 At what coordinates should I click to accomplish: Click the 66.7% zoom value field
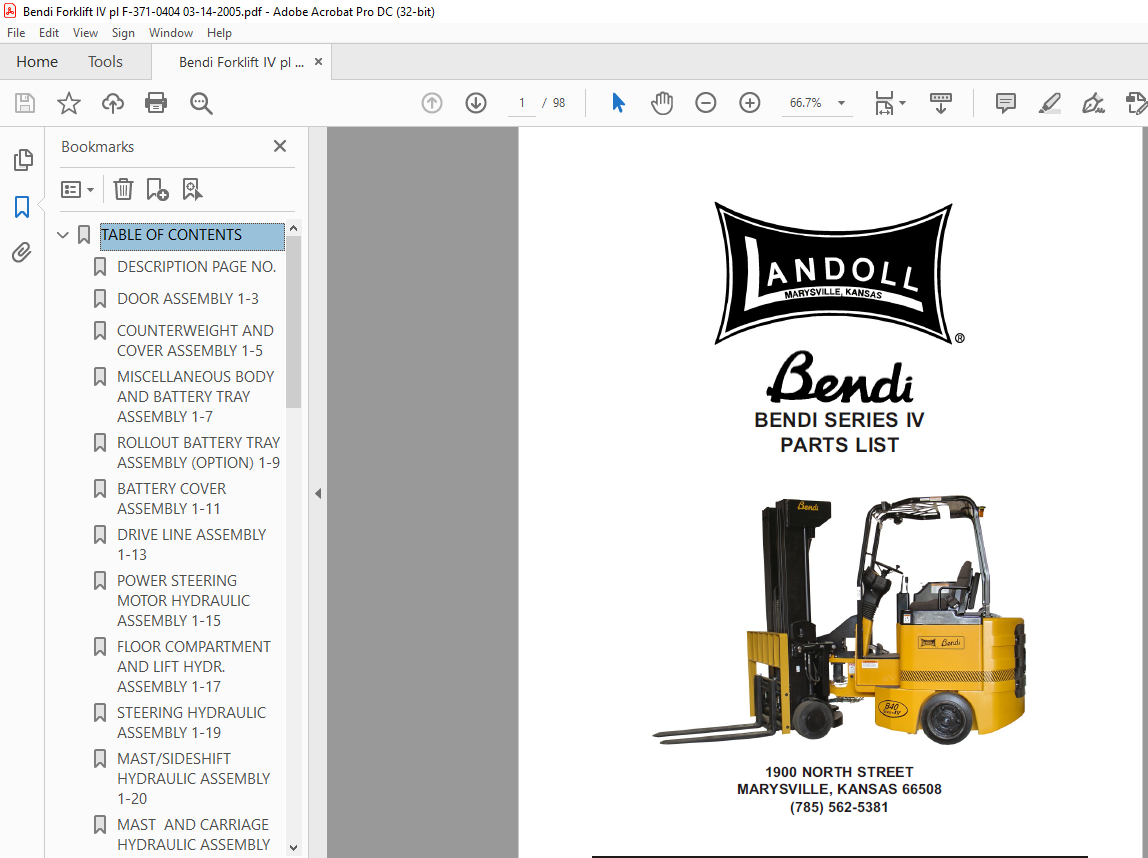click(x=805, y=103)
